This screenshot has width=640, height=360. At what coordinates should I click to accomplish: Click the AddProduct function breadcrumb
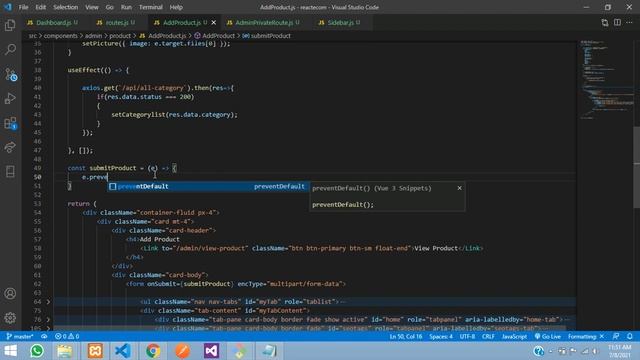point(215,36)
